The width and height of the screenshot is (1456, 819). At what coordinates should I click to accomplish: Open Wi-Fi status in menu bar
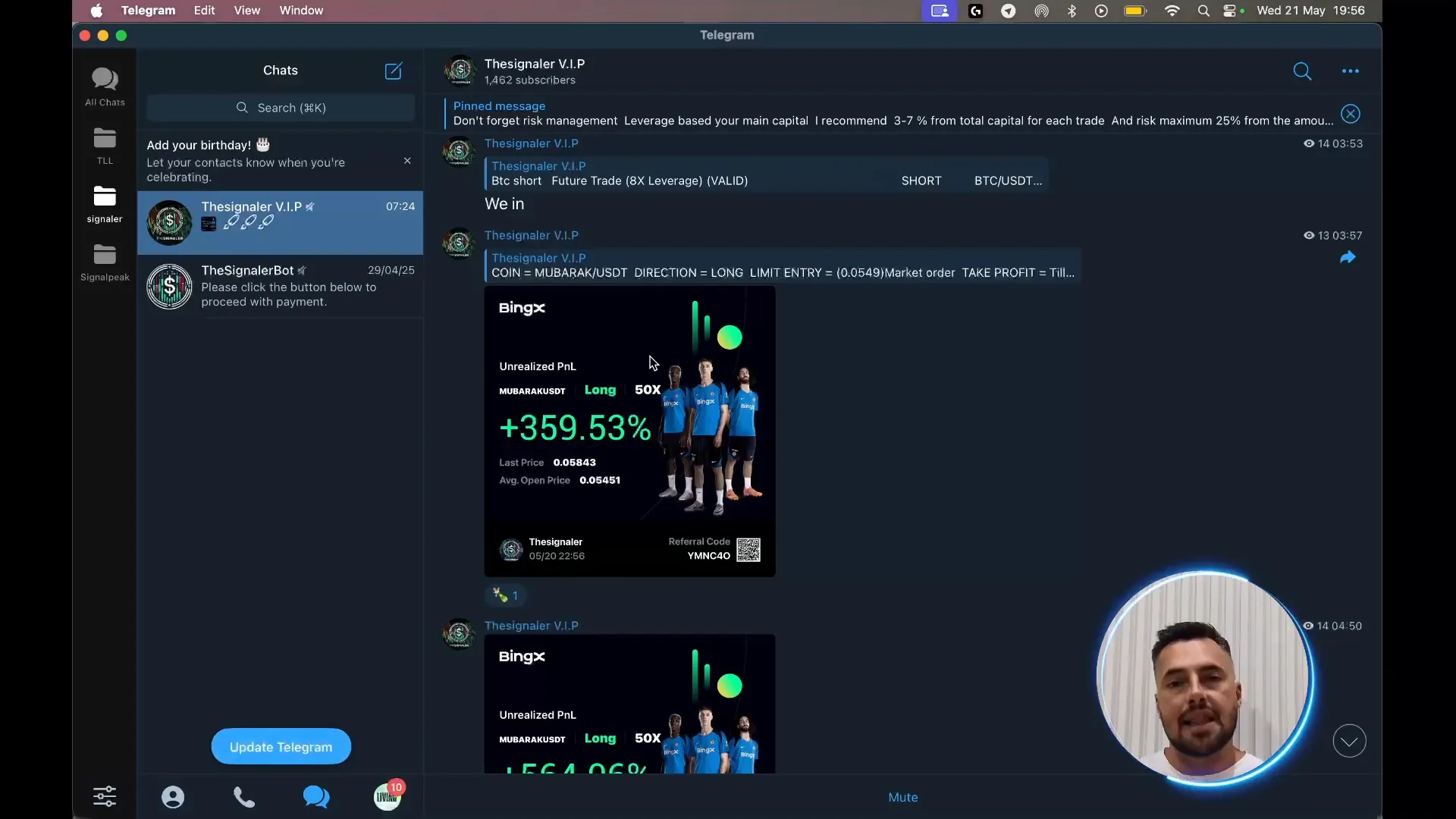(x=1172, y=11)
